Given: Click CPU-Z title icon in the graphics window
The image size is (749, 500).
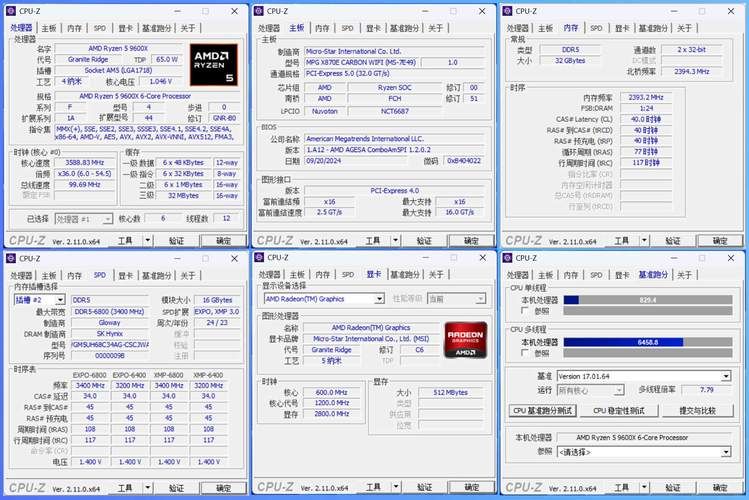Looking at the screenshot, I should pos(260,258).
